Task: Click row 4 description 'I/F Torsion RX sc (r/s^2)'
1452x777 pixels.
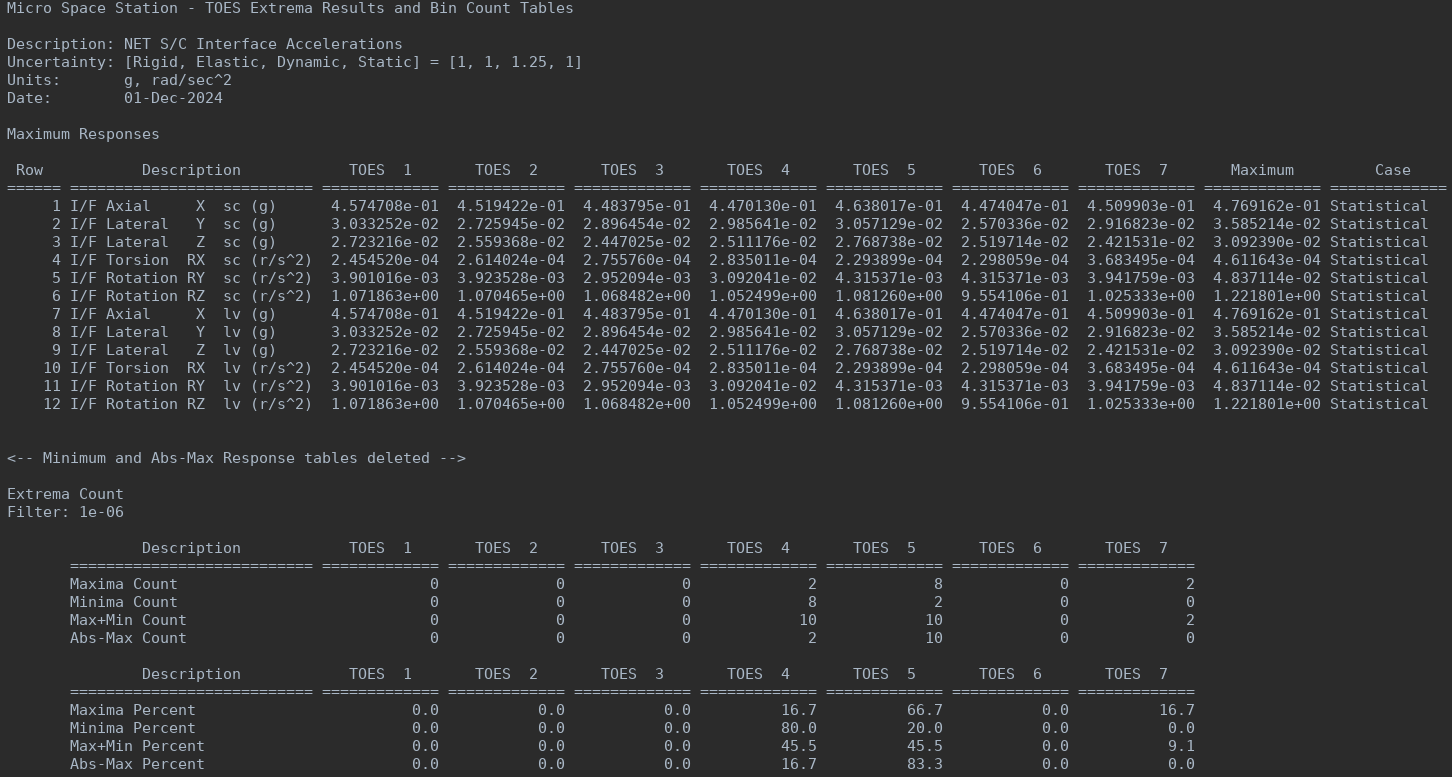Action: (191, 260)
